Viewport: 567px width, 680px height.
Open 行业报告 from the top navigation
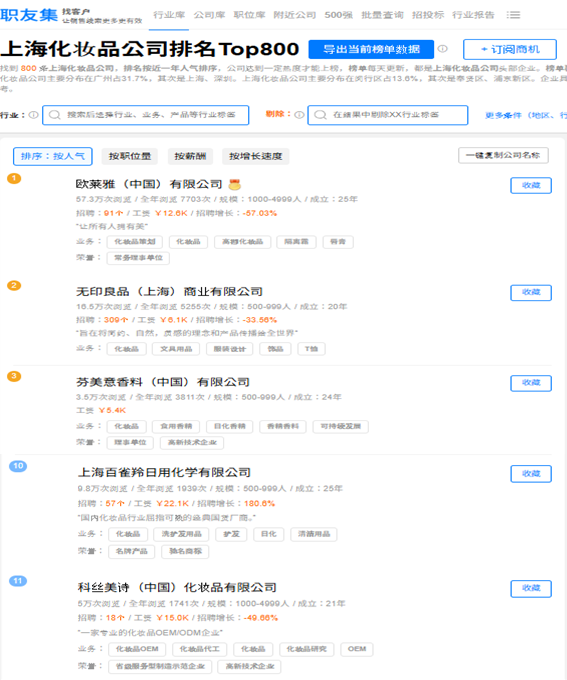pyautogui.click(x=473, y=15)
